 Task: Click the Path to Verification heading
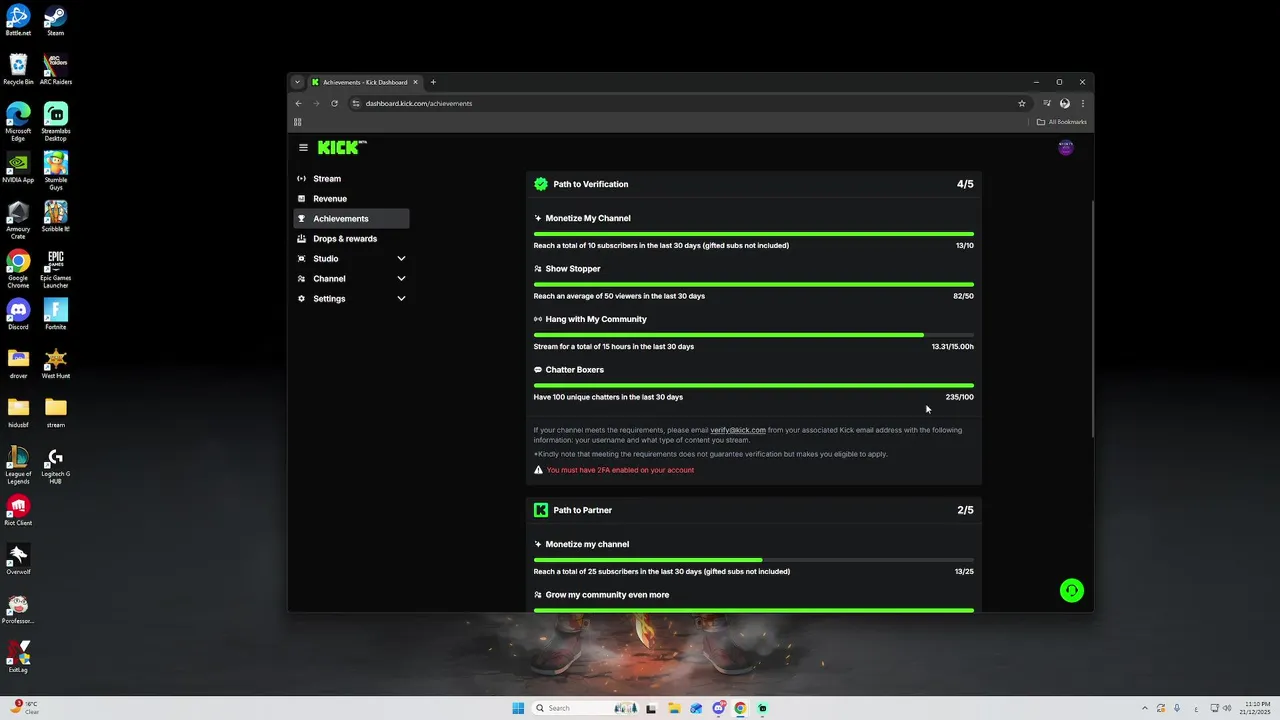(591, 184)
